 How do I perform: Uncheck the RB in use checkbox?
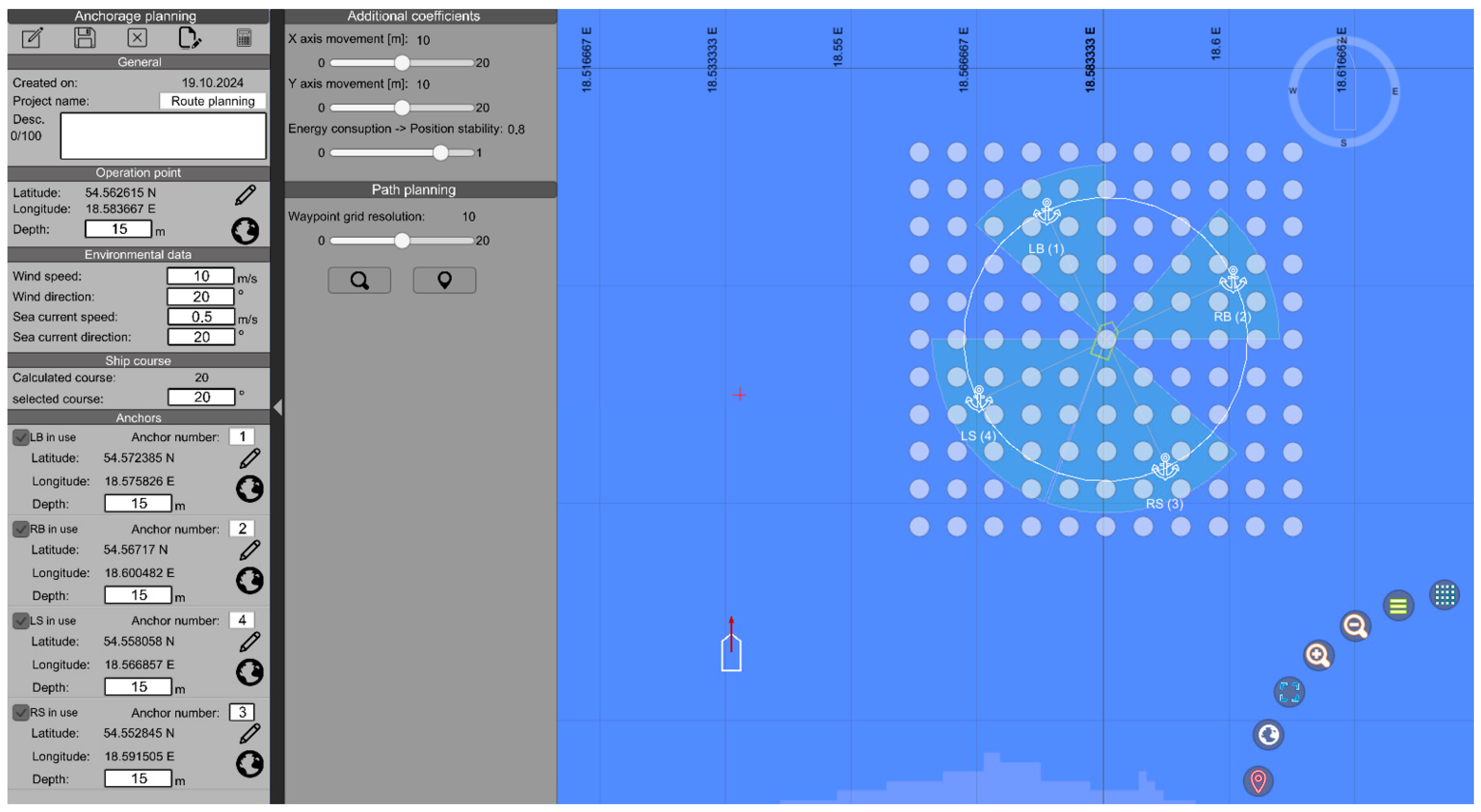21,529
